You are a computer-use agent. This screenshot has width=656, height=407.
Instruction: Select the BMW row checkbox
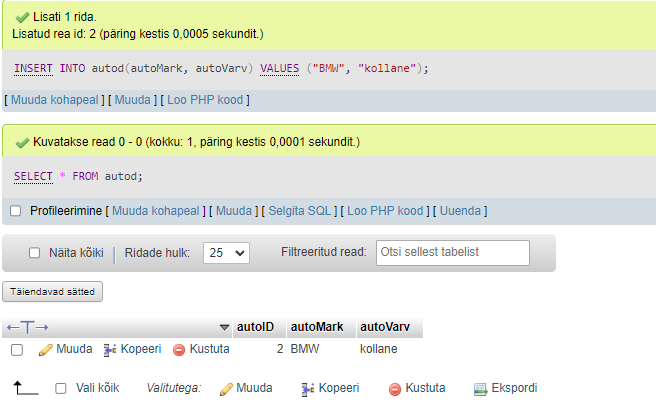coord(17,350)
